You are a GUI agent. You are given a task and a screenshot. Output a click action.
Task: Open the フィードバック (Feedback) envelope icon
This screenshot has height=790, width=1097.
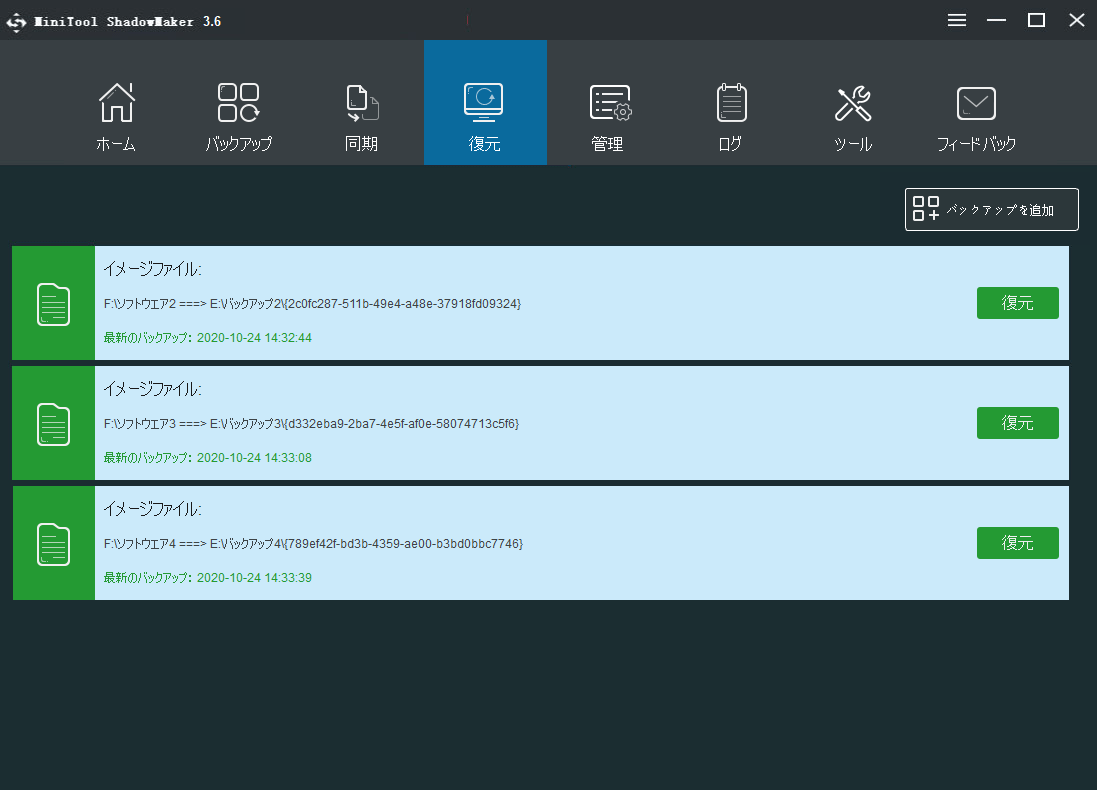(976, 103)
